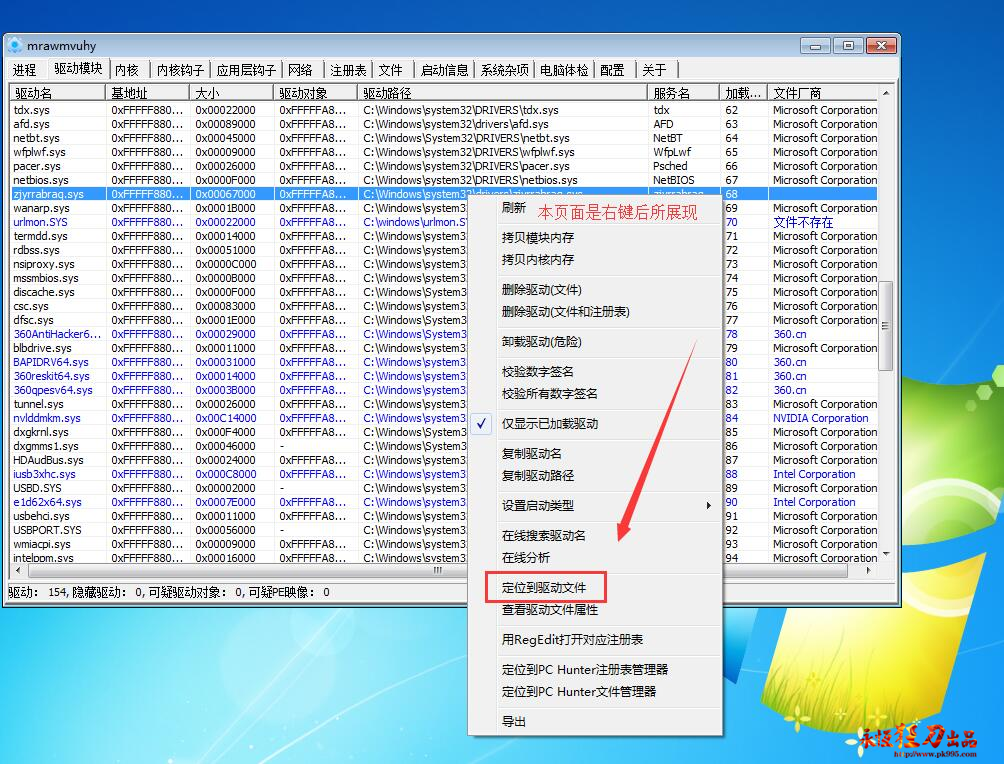Image resolution: width=1004 pixels, height=764 pixels.
Task: Open the 配置 tab
Action: pyautogui.click(x=612, y=70)
